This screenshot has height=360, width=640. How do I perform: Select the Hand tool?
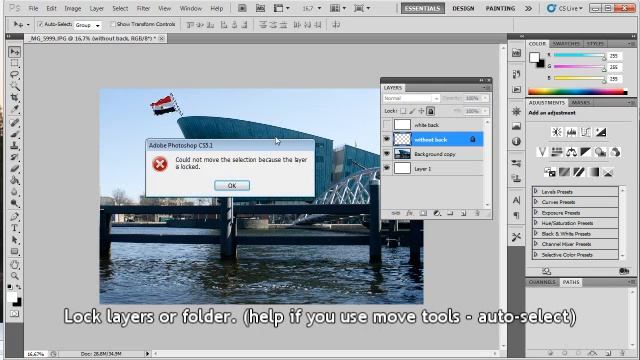(x=15, y=264)
